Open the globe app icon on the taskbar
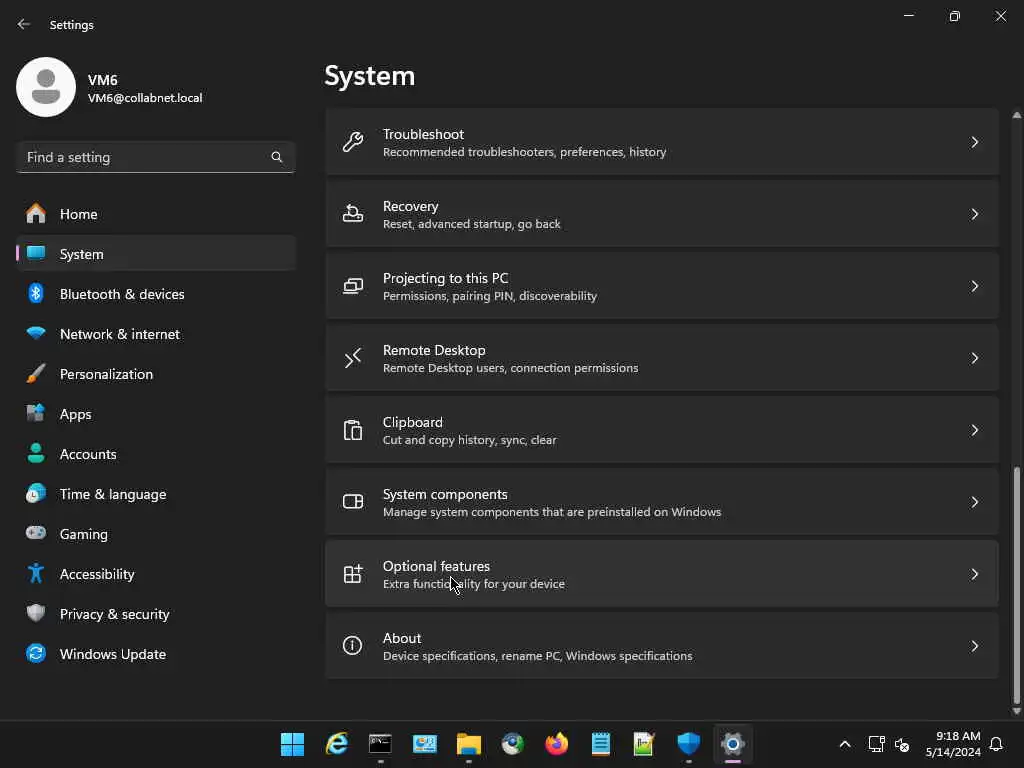The image size is (1024, 768). pos(513,744)
